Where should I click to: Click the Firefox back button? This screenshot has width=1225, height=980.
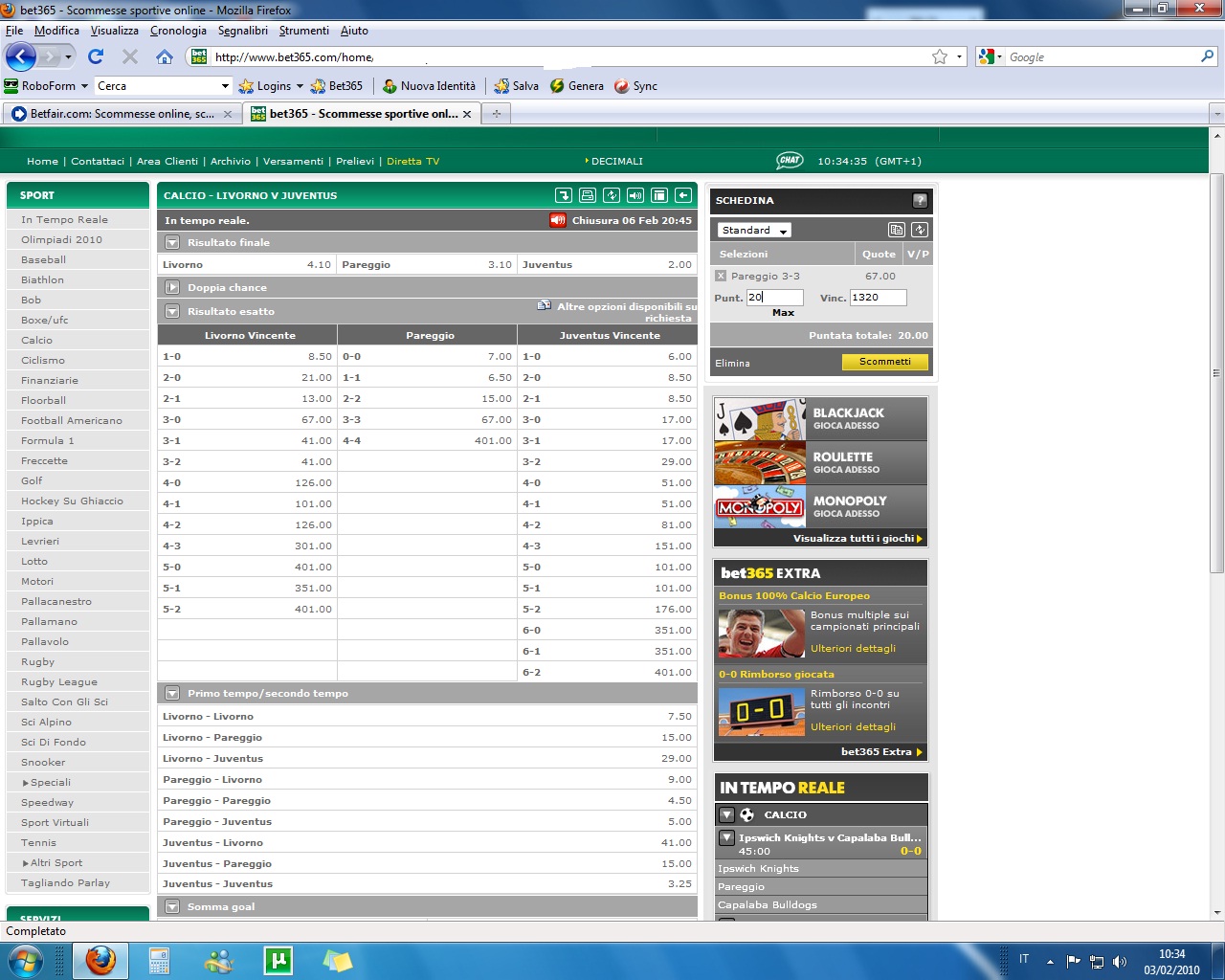point(21,56)
